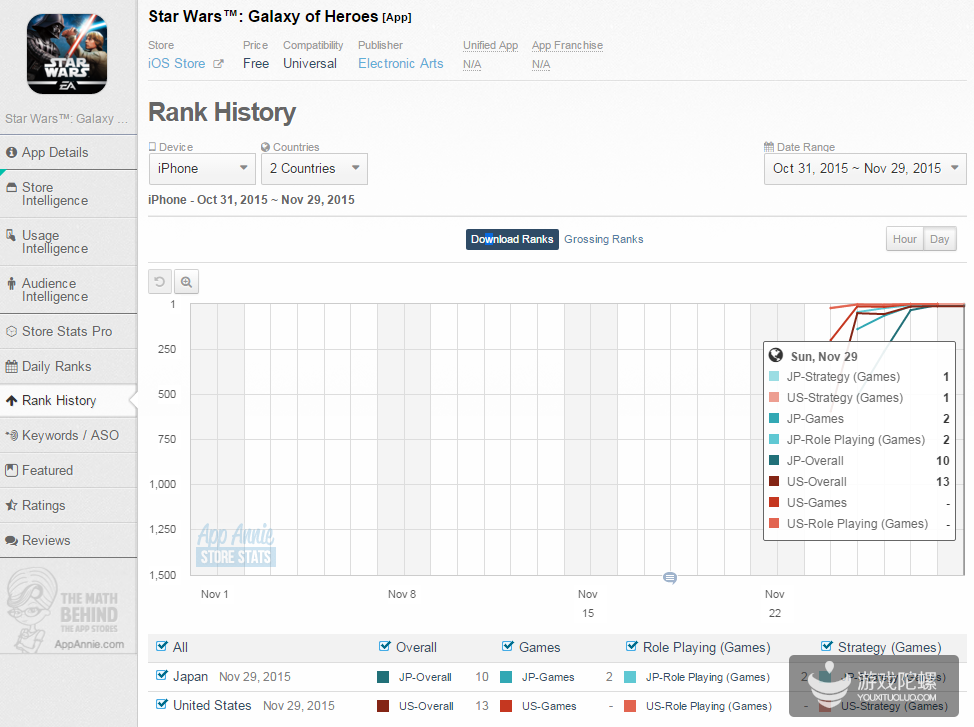Toggle the Strategy (Games) checkbox

827,646
